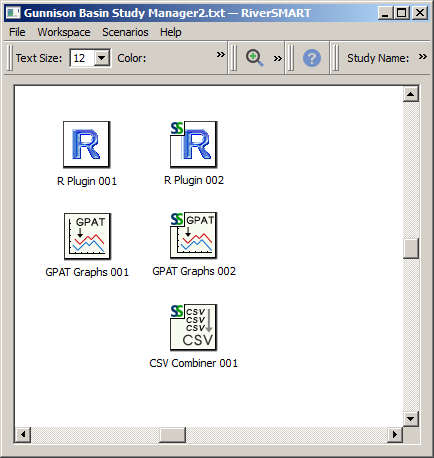The width and height of the screenshot is (434, 458).
Task: Click the 'CSV Combiner 001' label
Action: [x=194, y=363]
